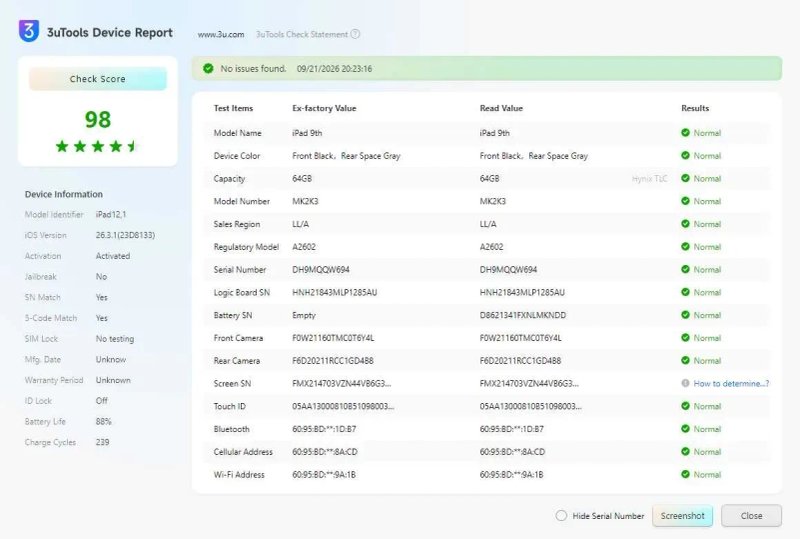Click the Touch ID row Normal check icon
Image resolution: width=800 pixels, height=539 pixels.
(685, 406)
